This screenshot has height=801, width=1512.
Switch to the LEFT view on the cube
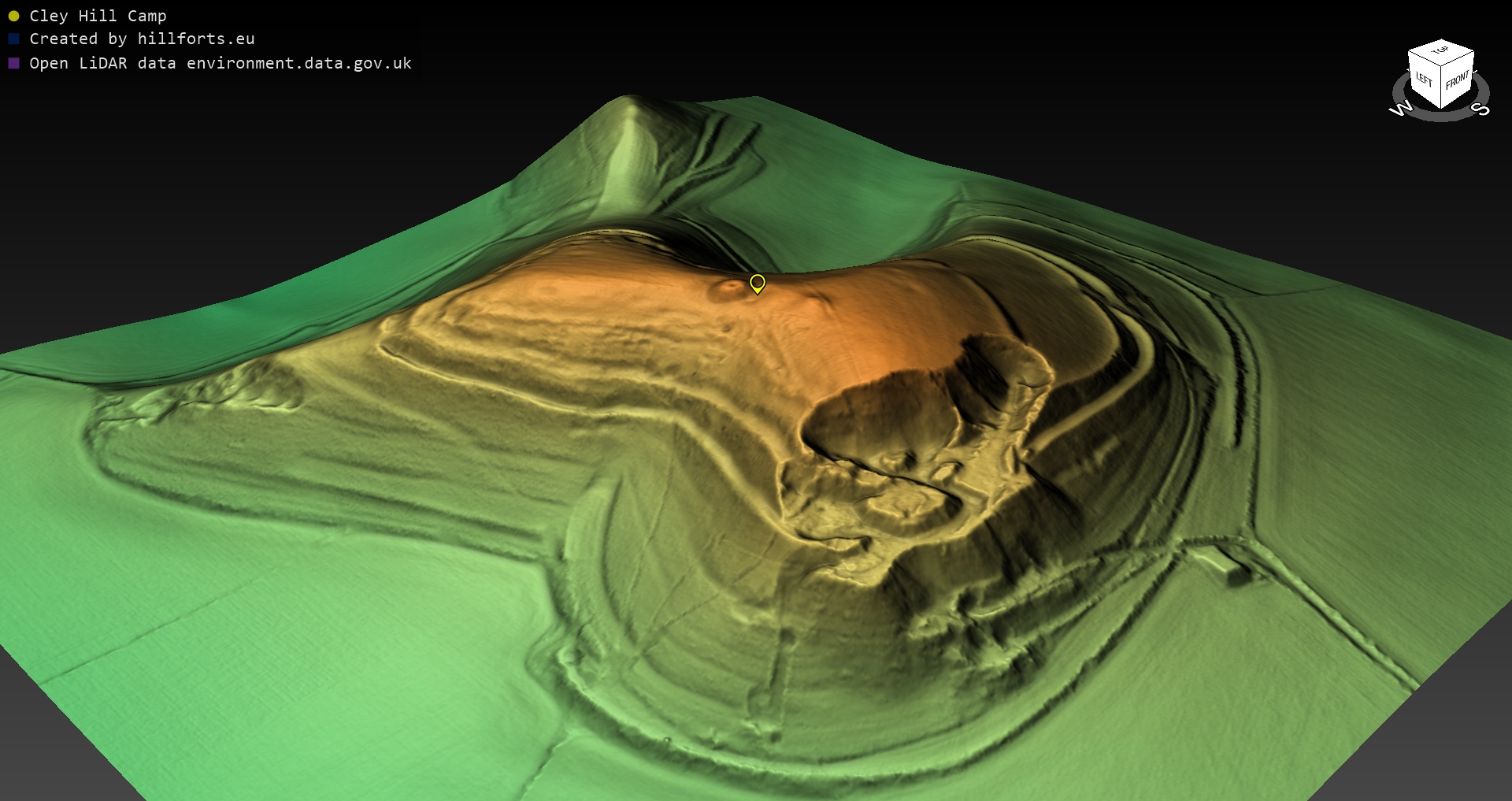pos(1424,79)
